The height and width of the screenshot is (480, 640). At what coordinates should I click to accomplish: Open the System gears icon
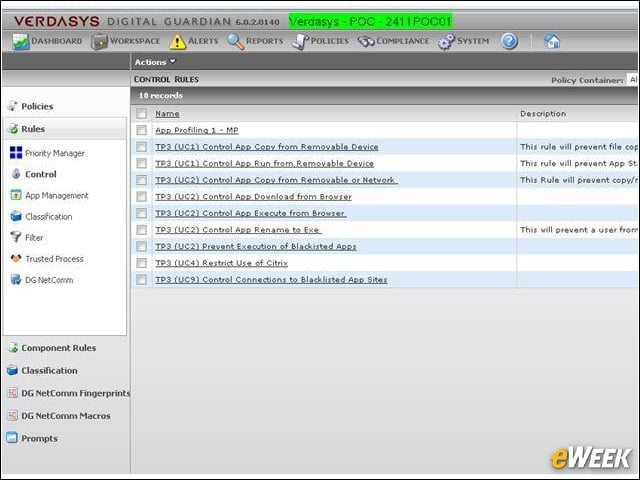(446, 42)
